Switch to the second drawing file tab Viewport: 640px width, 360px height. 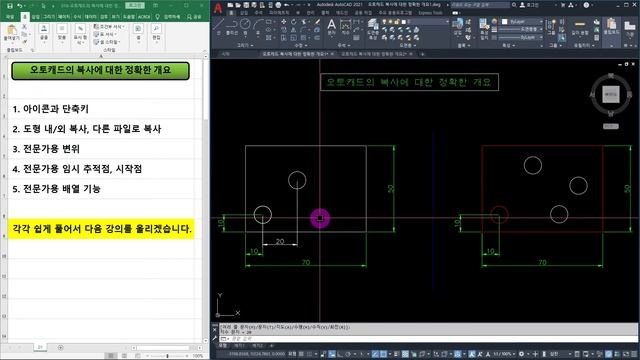(375, 54)
